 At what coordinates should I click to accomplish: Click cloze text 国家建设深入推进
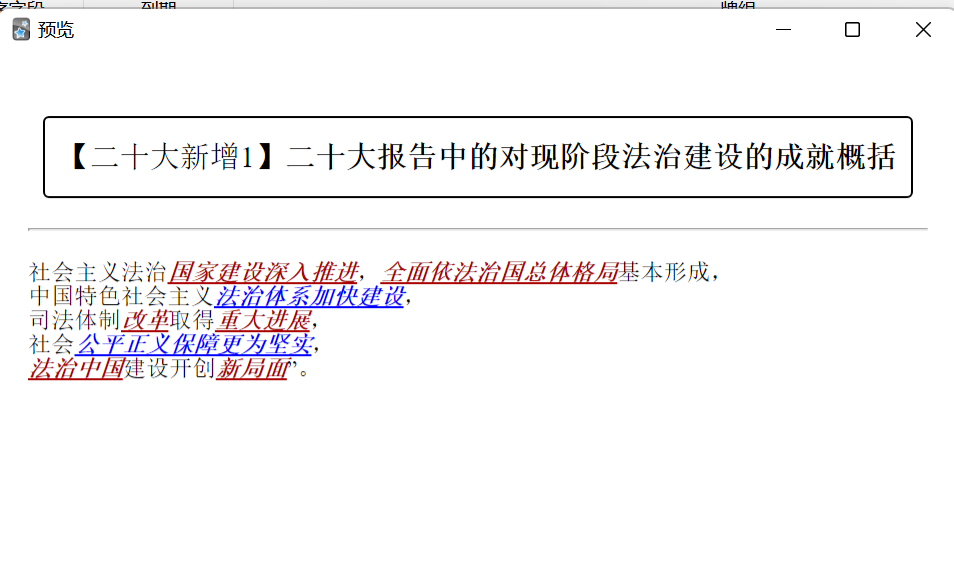pos(263,272)
